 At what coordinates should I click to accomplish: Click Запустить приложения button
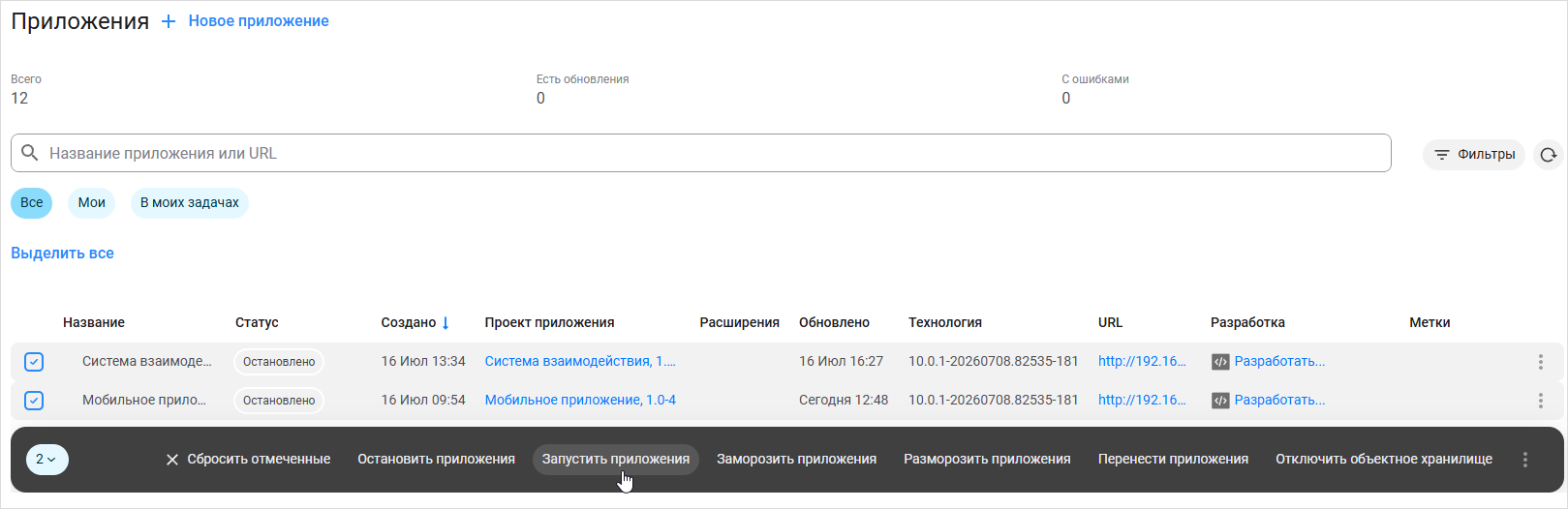616,460
